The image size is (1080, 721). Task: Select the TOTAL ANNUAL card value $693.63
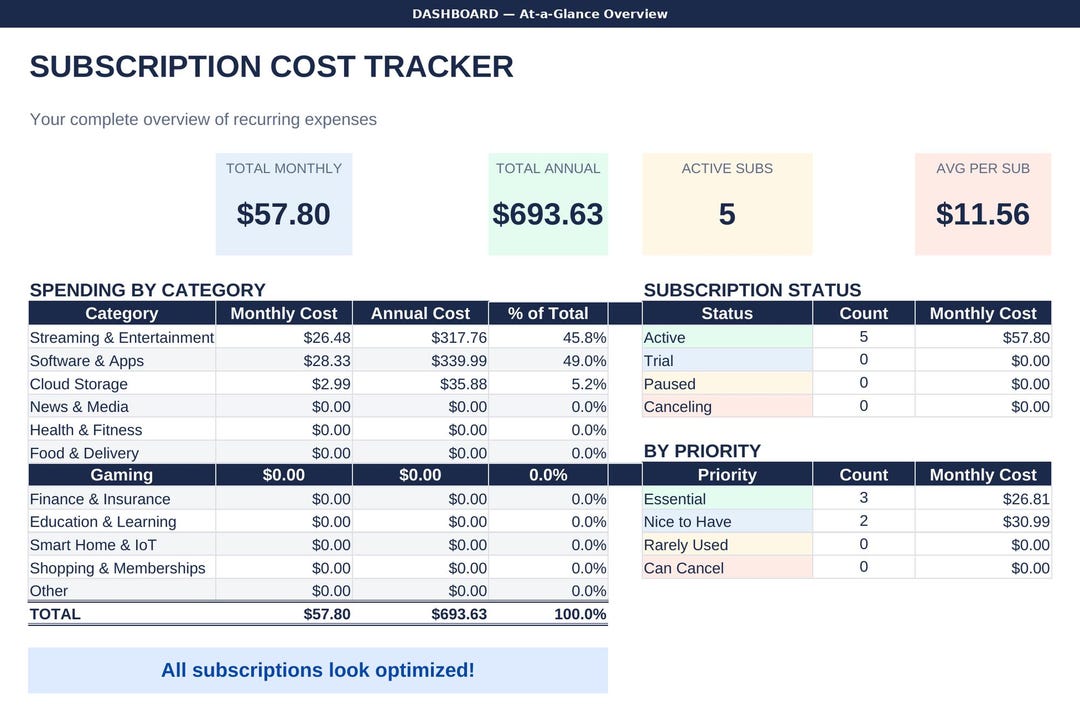[548, 214]
